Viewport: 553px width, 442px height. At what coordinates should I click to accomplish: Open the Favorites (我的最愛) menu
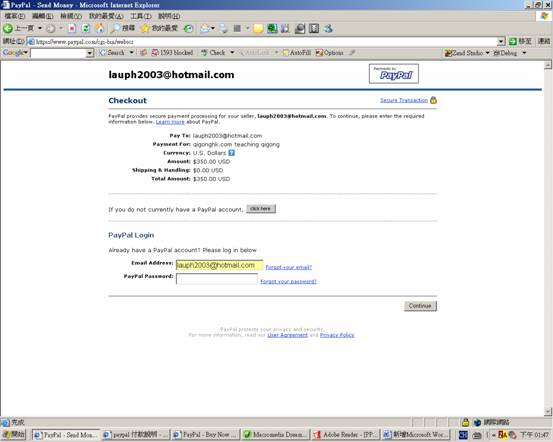coord(106,16)
